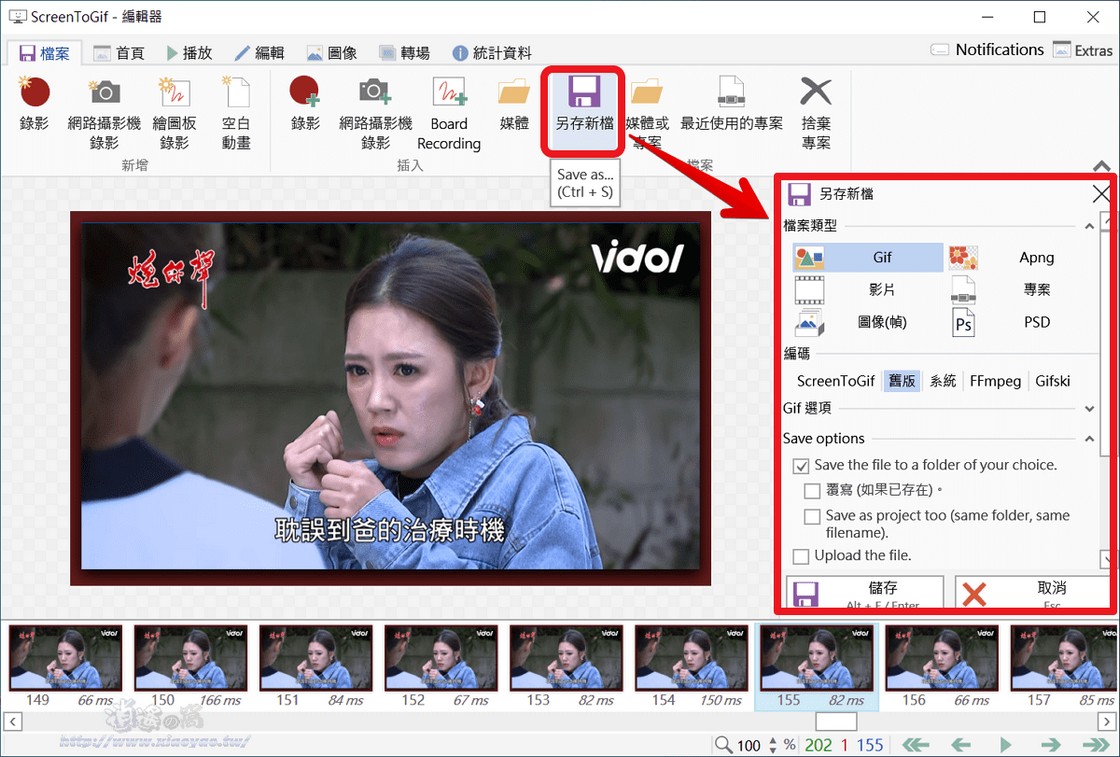Play the animation preview

(1006, 745)
